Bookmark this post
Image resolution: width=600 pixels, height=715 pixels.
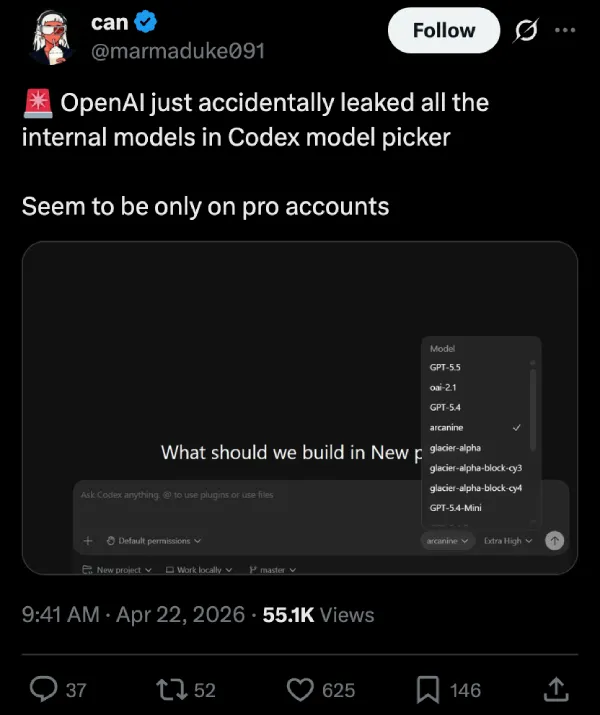pos(428,689)
